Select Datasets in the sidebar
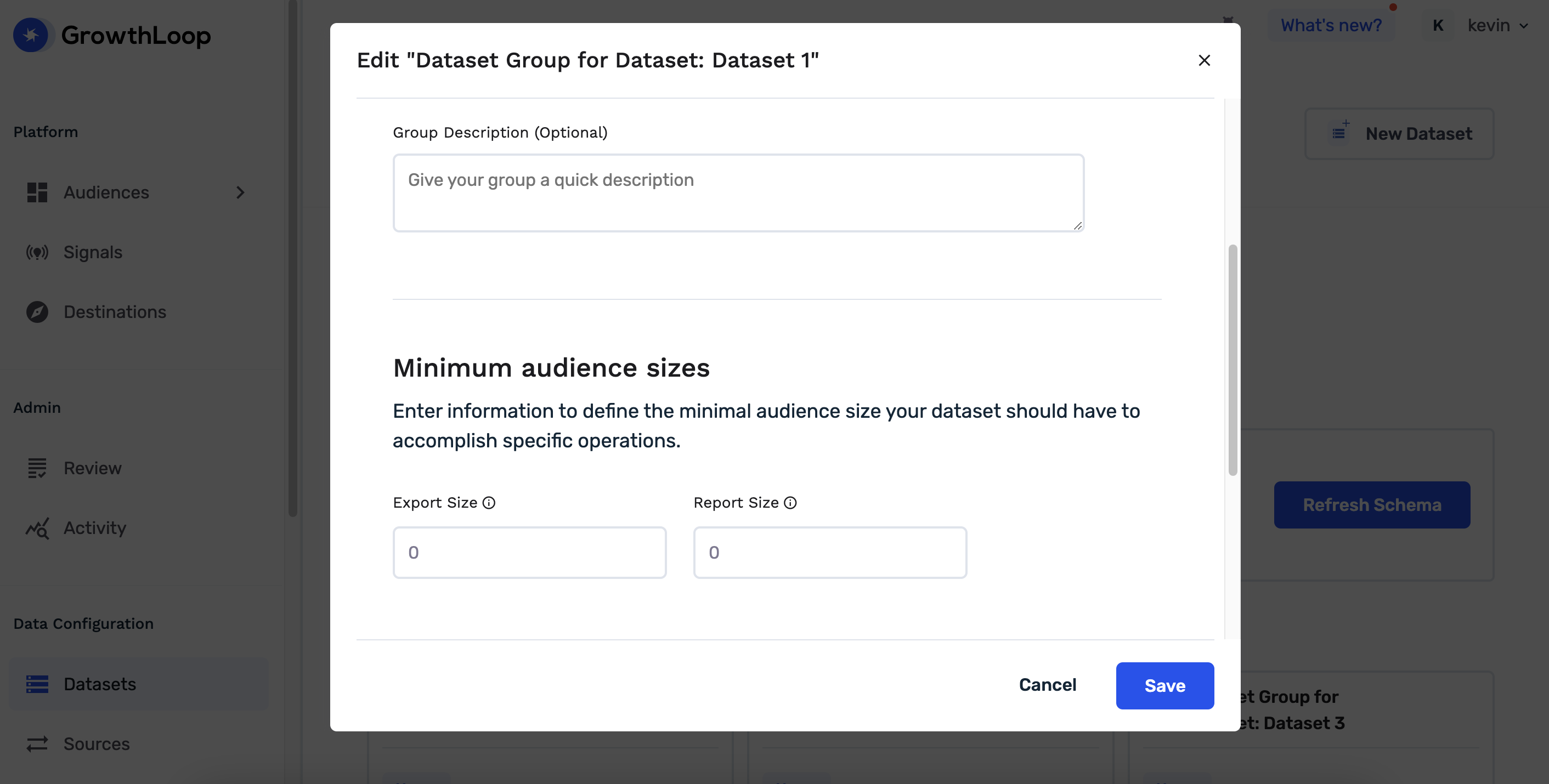Image resolution: width=1549 pixels, height=784 pixels. [x=138, y=684]
